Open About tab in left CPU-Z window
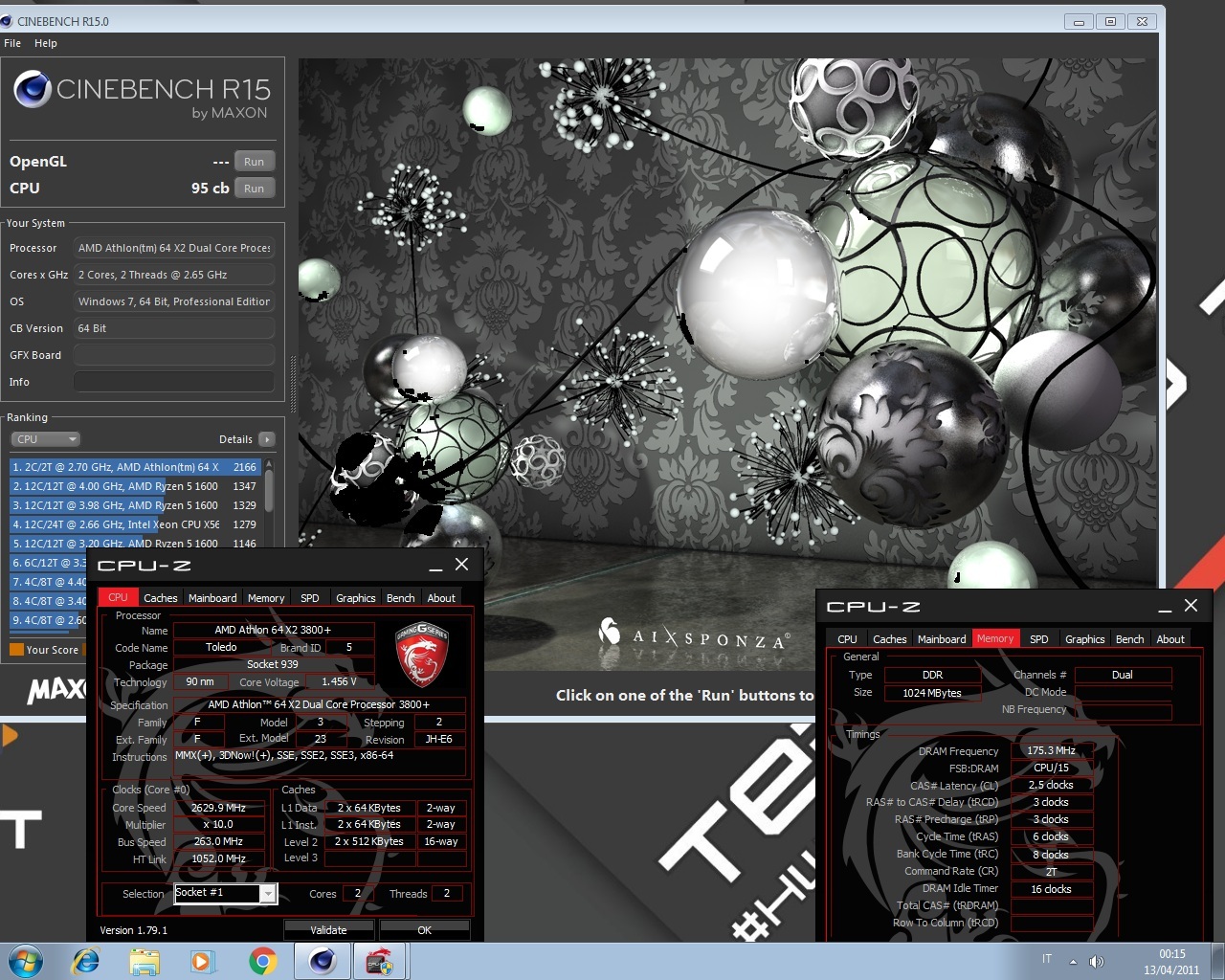 (x=441, y=597)
